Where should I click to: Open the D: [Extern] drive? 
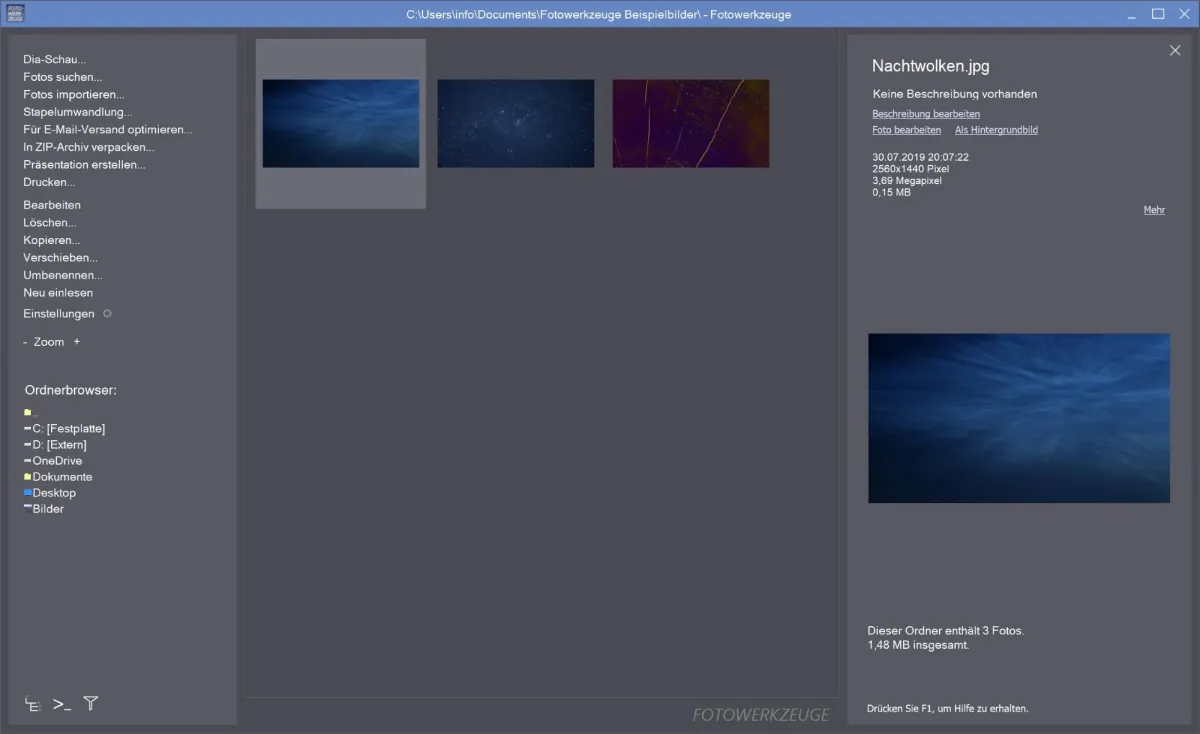click(59, 445)
